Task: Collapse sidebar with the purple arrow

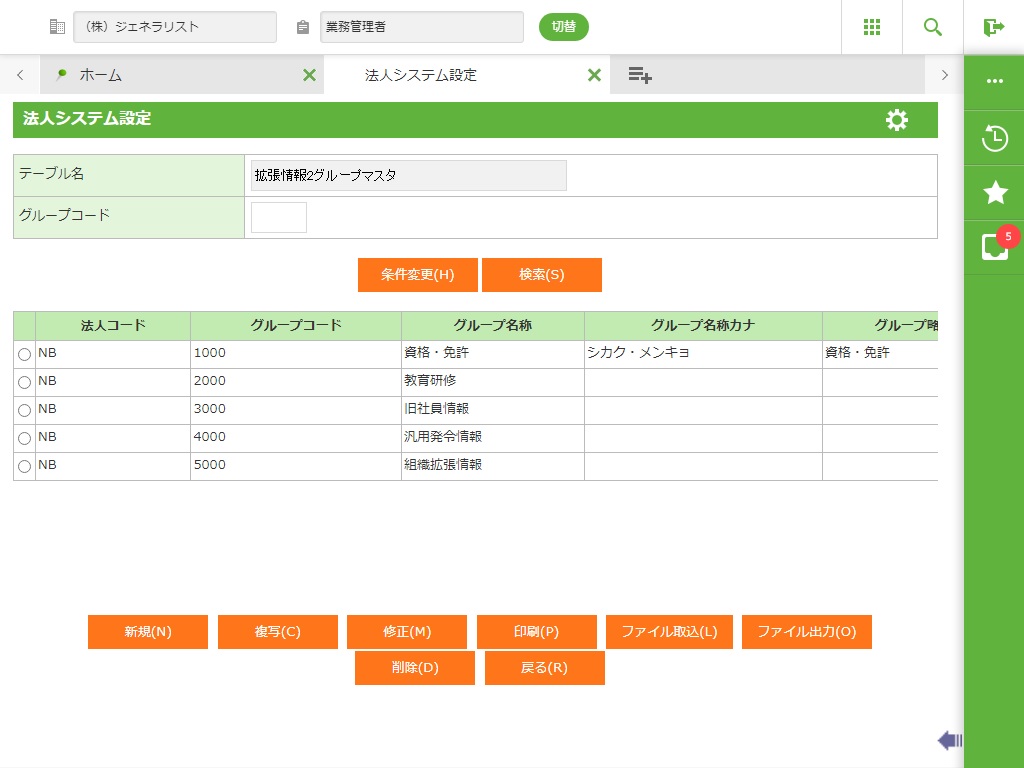Action: coord(949,740)
